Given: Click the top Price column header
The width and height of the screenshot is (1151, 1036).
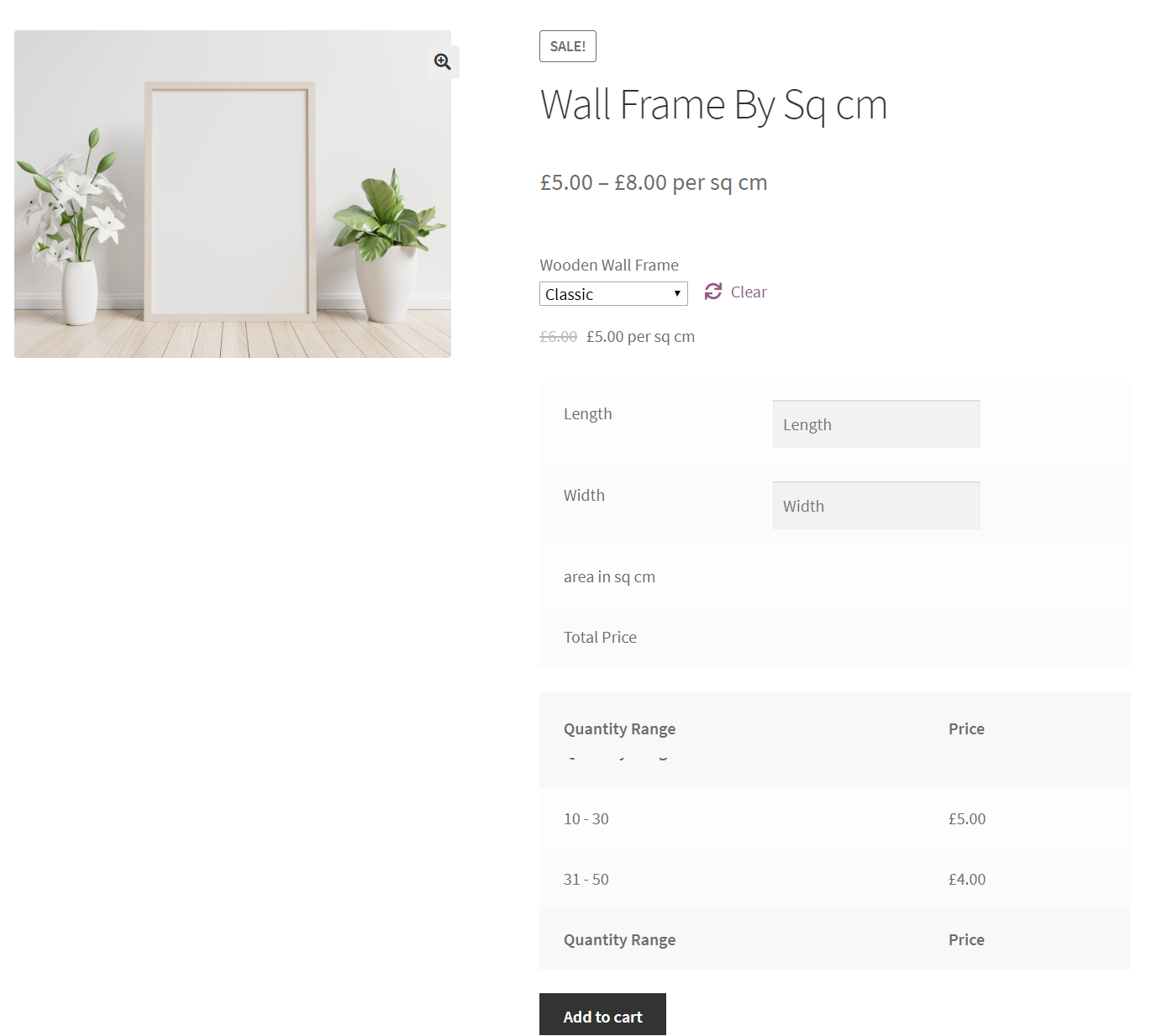Looking at the screenshot, I should click(x=966, y=728).
